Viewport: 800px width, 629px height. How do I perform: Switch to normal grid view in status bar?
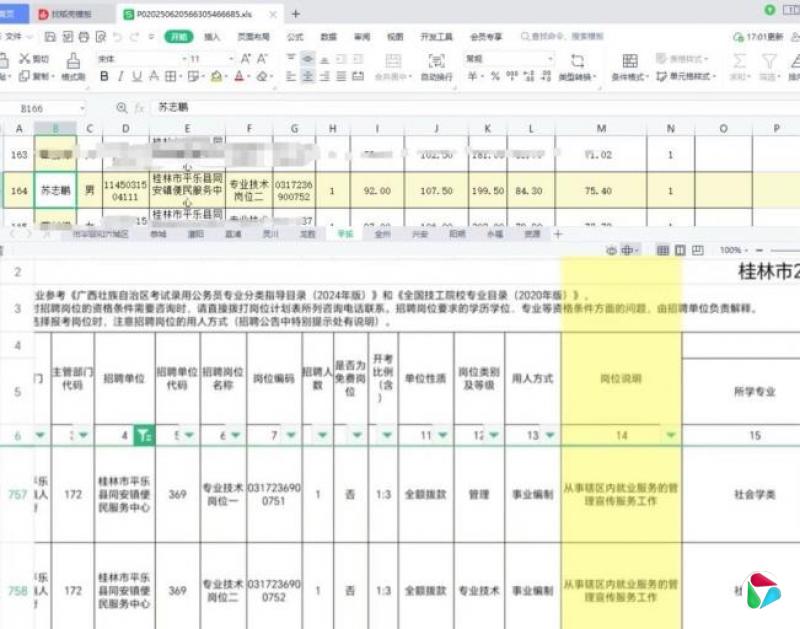point(660,249)
